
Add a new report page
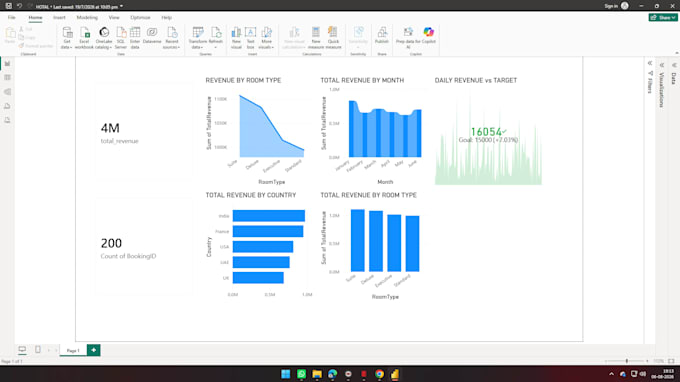pos(94,350)
